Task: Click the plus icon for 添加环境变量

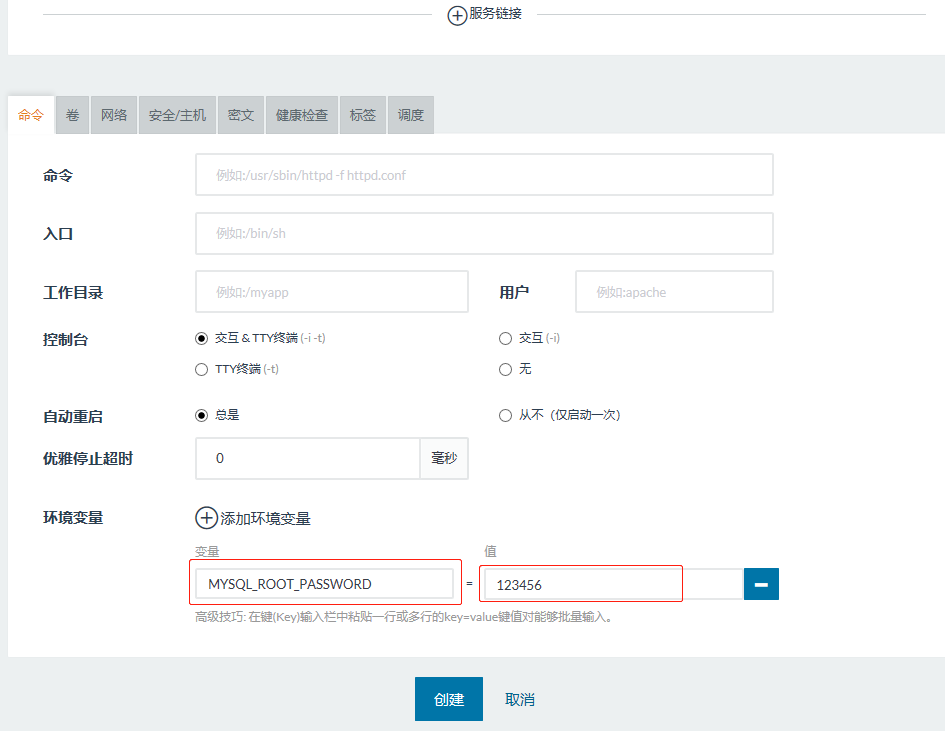Action: click(206, 518)
